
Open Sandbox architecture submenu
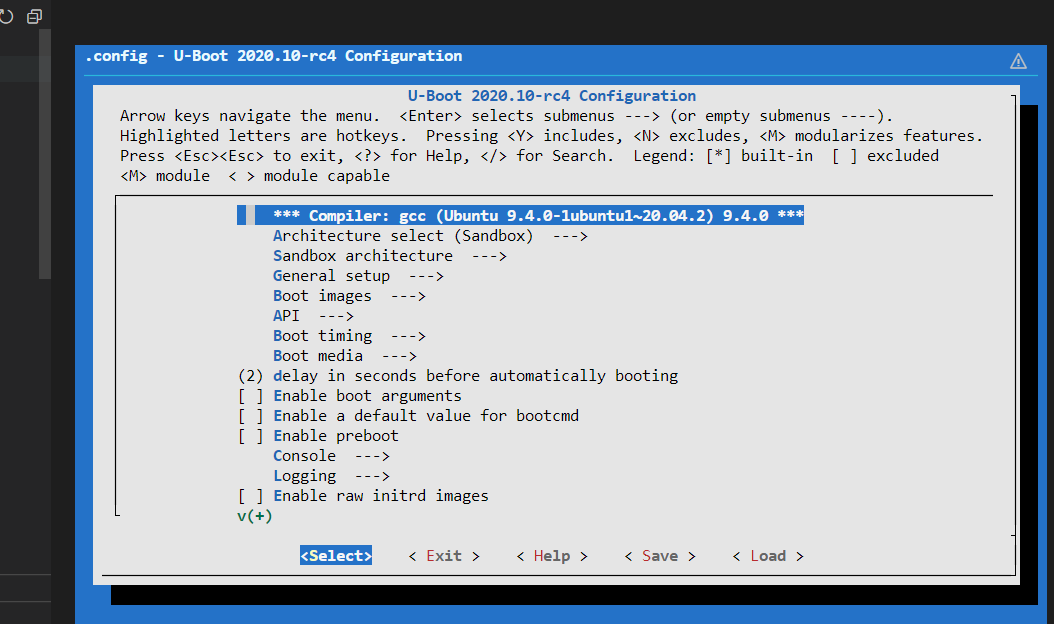390,256
